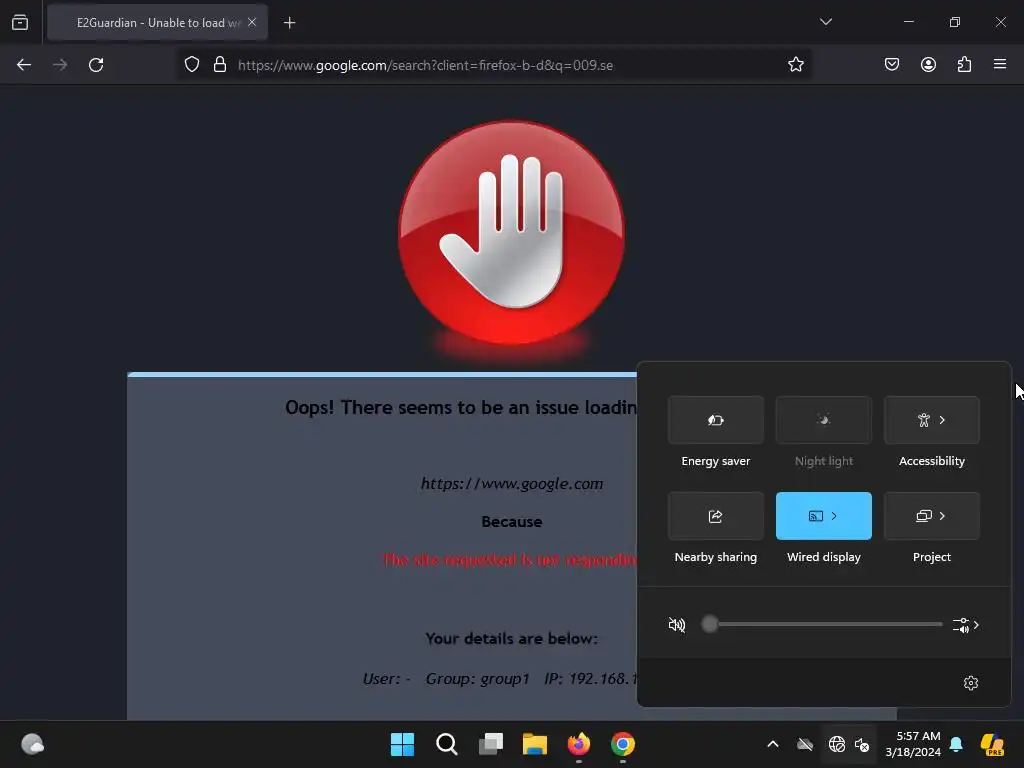Click network globe tray icon
The width and height of the screenshot is (1024, 768).
tap(837, 744)
